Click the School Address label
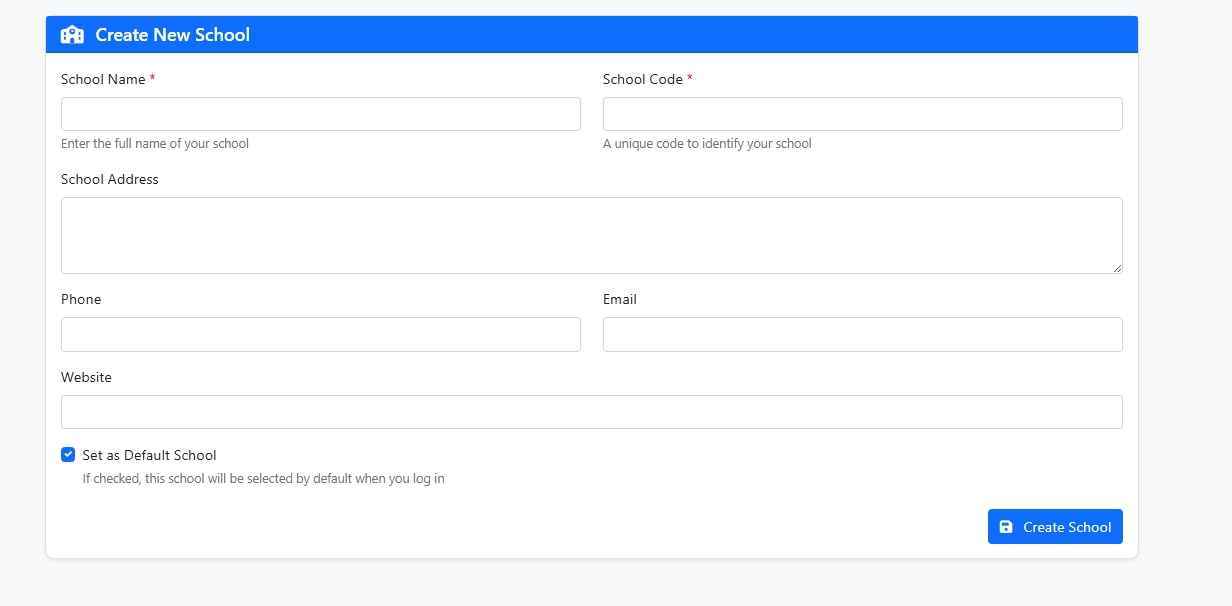The width and height of the screenshot is (1232, 606). click(x=110, y=179)
